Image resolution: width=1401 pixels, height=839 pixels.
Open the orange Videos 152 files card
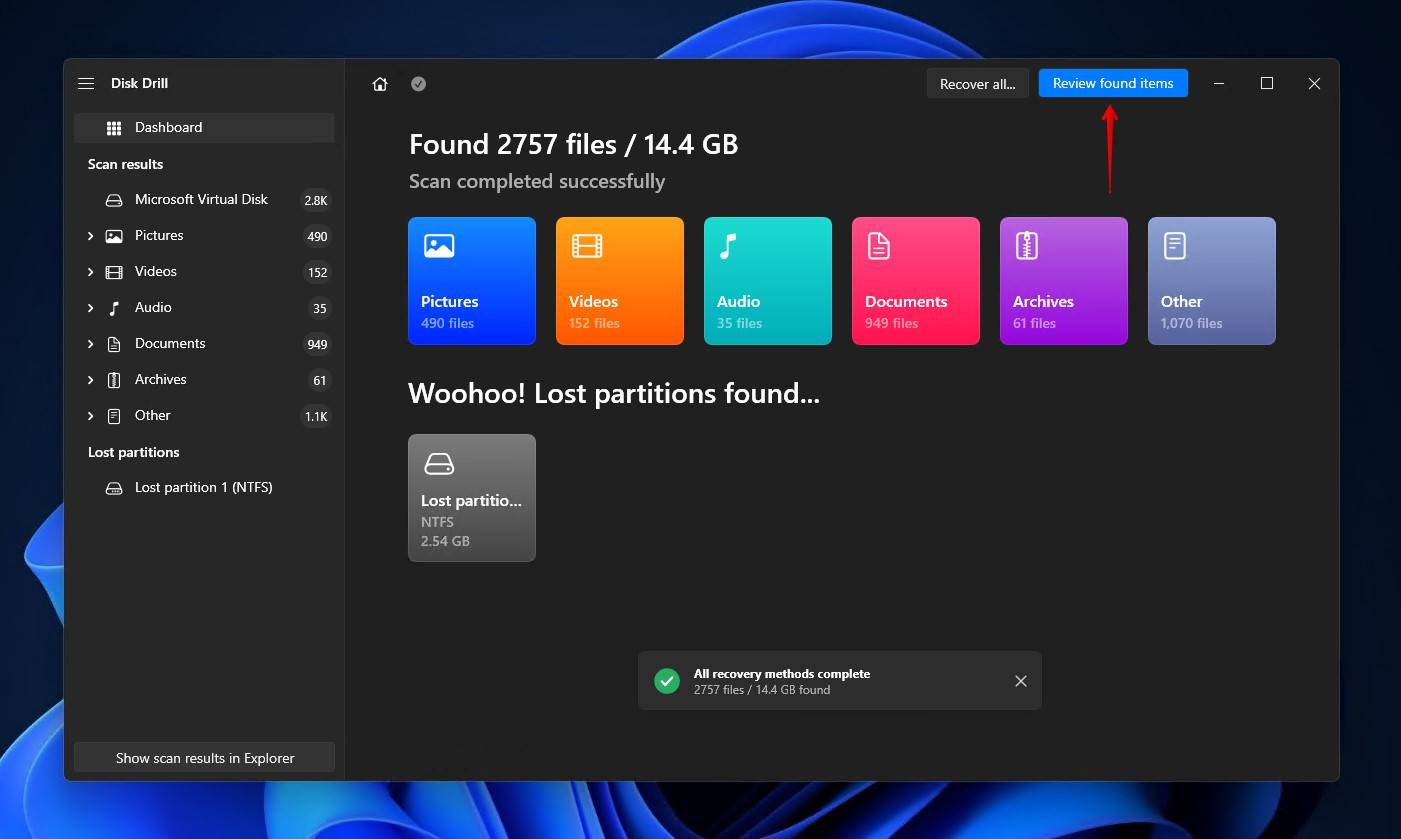coord(620,281)
